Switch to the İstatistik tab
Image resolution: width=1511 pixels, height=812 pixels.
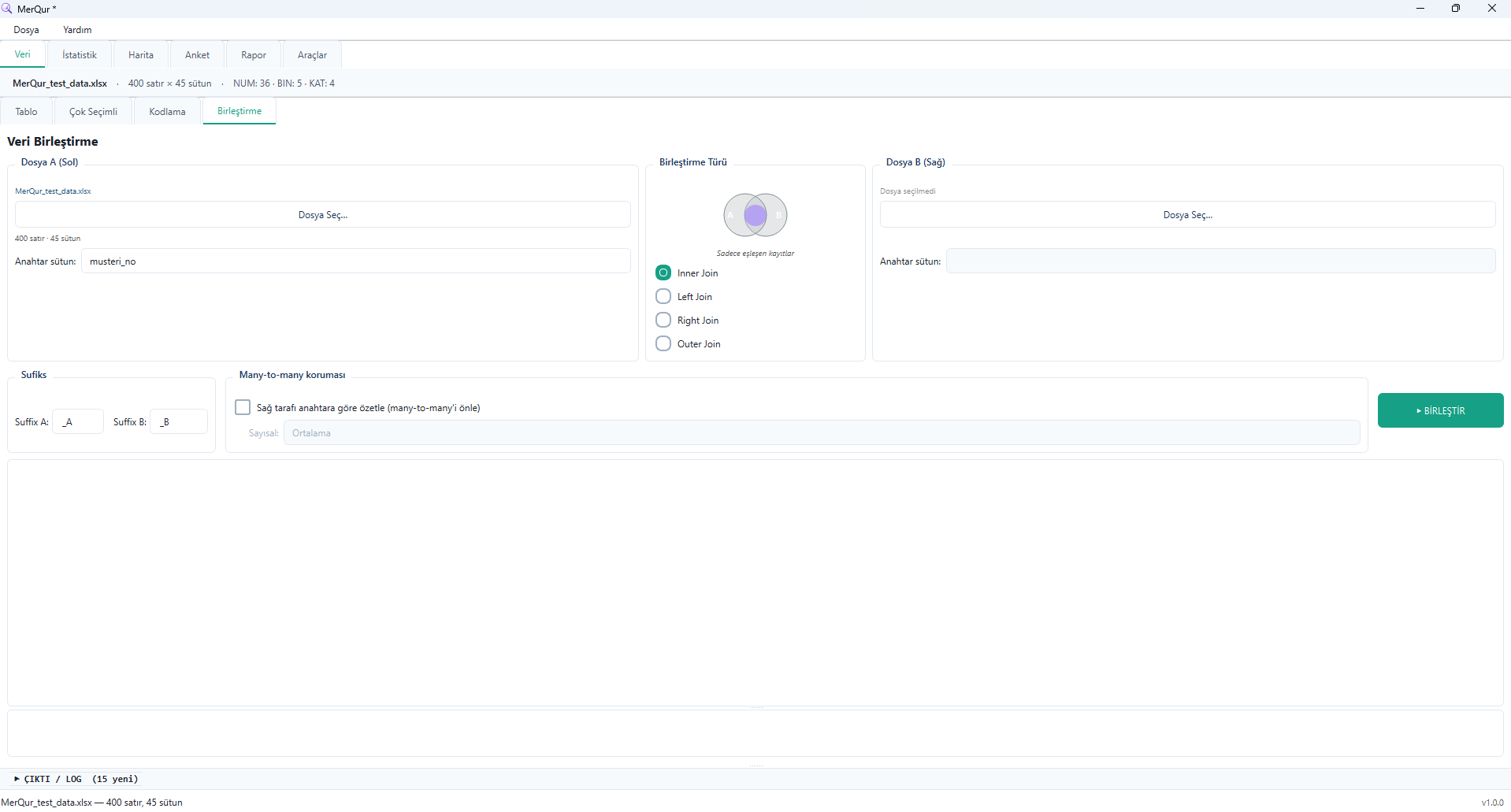pyautogui.click(x=80, y=55)
